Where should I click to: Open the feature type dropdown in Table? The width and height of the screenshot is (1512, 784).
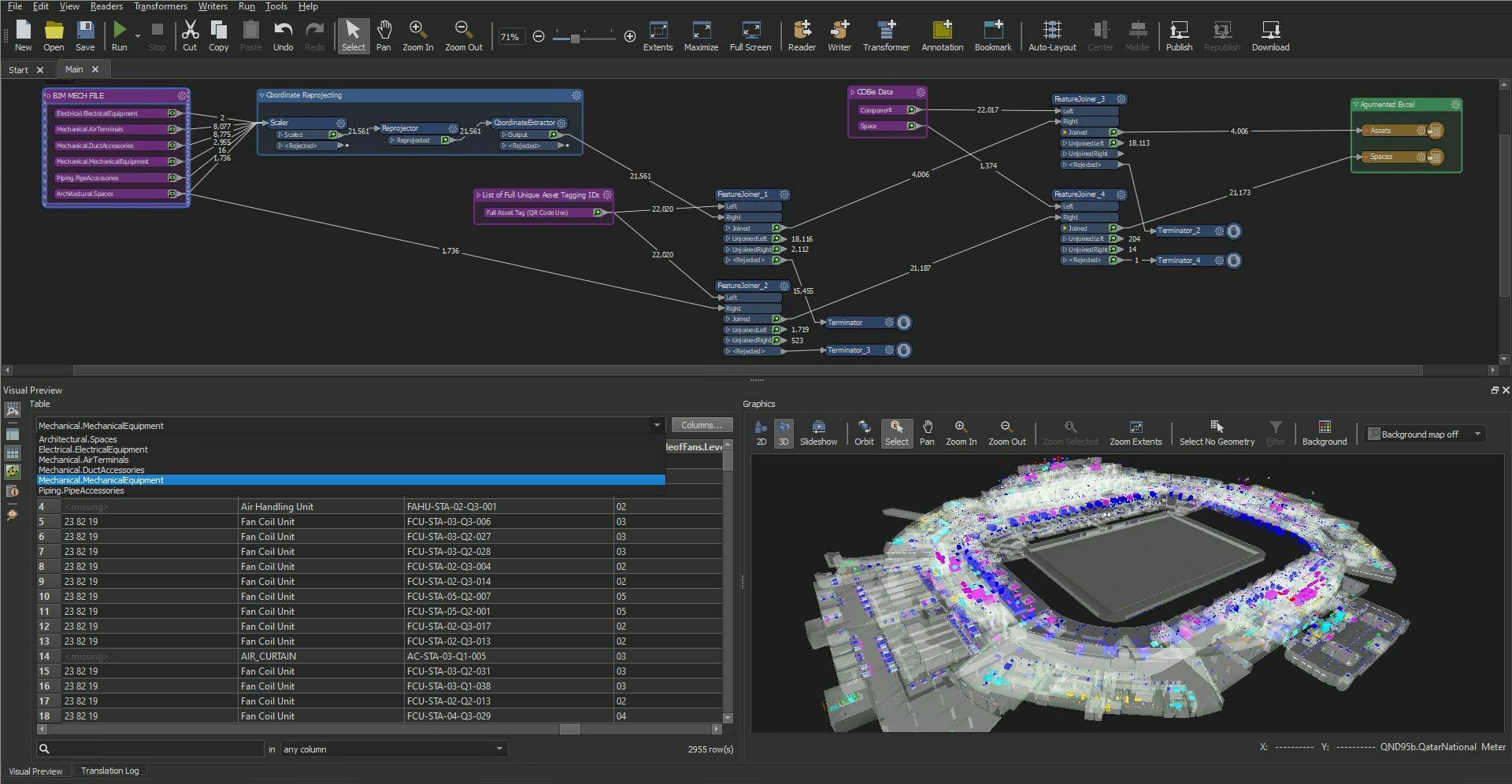[657, 425]
